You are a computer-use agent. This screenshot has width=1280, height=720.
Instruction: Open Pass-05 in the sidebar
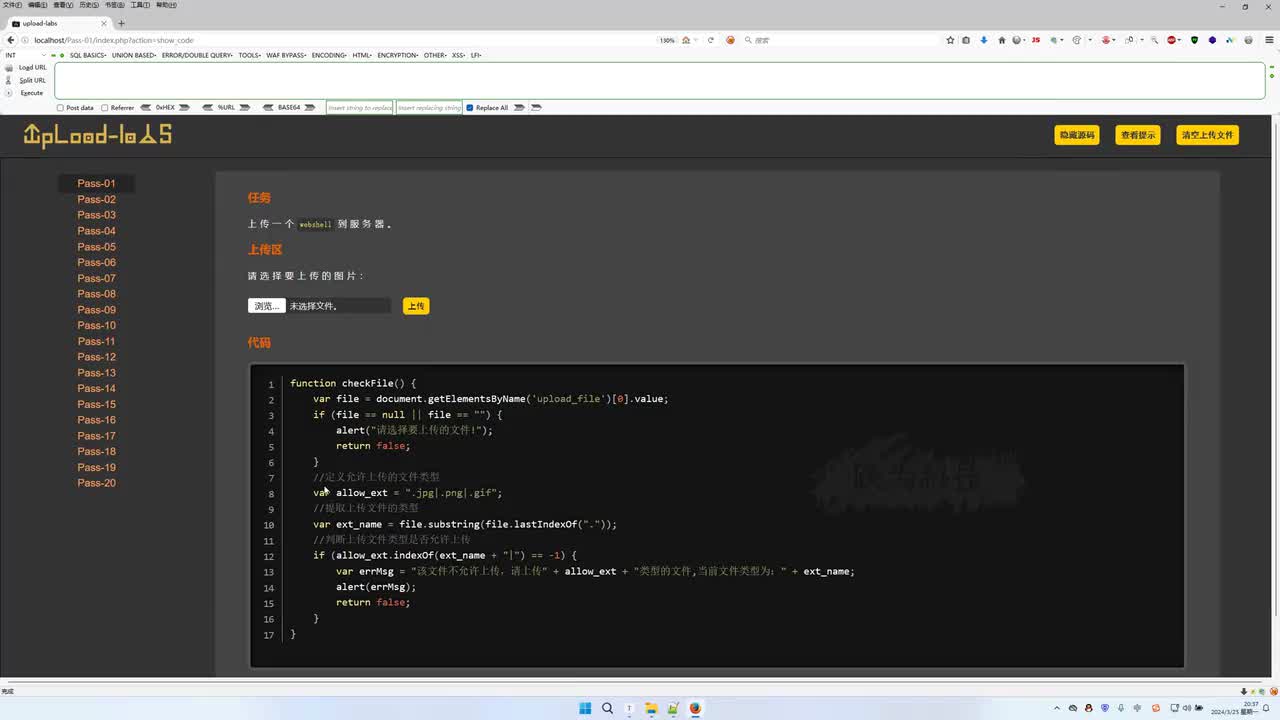tap(97, 247)
